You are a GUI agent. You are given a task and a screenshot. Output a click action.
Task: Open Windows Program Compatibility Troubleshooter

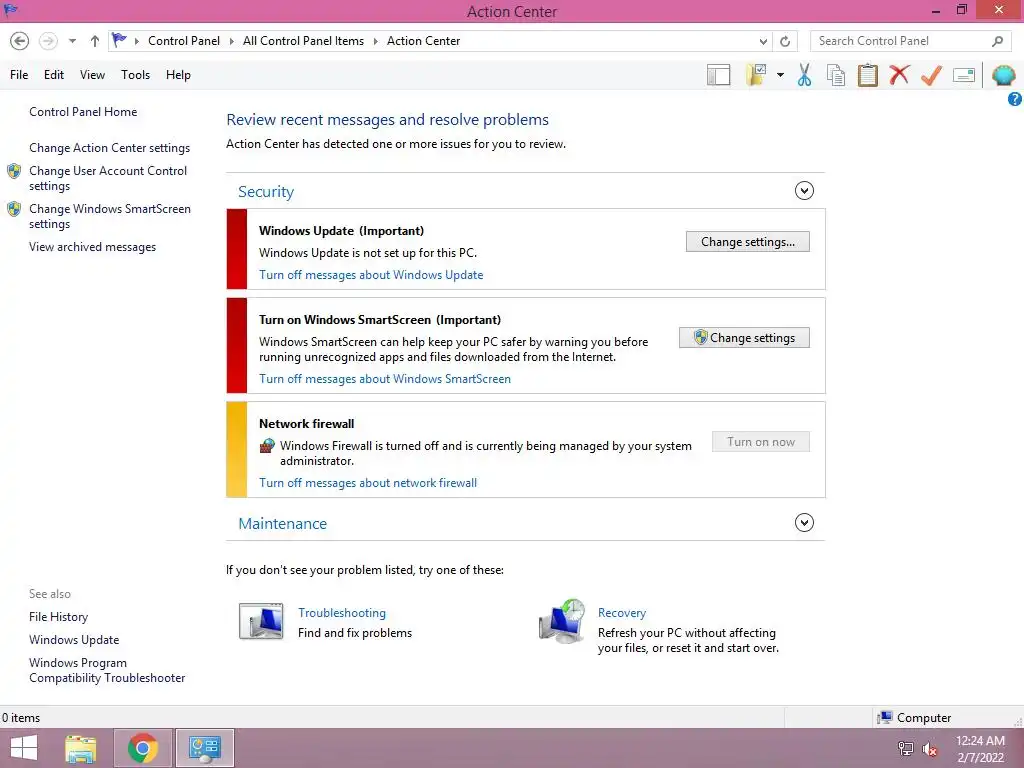click(107, 671)
